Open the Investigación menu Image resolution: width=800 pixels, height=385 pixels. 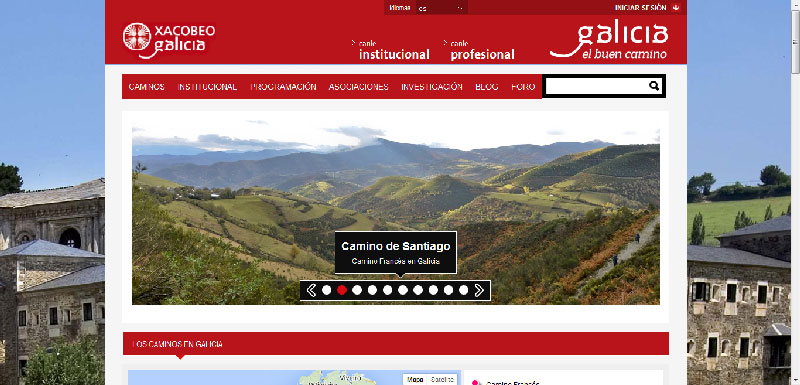tap(432, 87)
